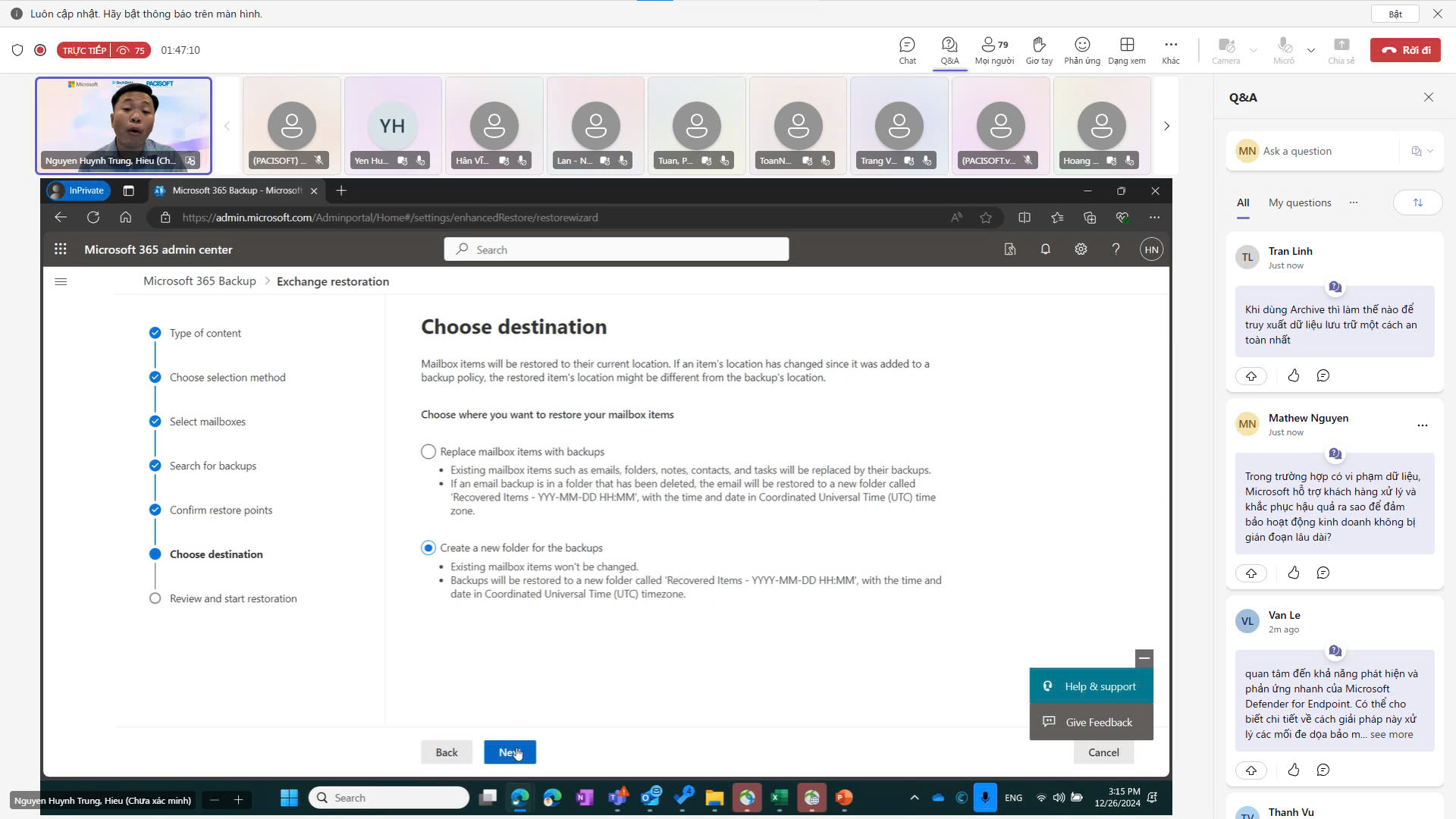
Task: Select Create a new folder for the backups
Action: coord(428,548)
